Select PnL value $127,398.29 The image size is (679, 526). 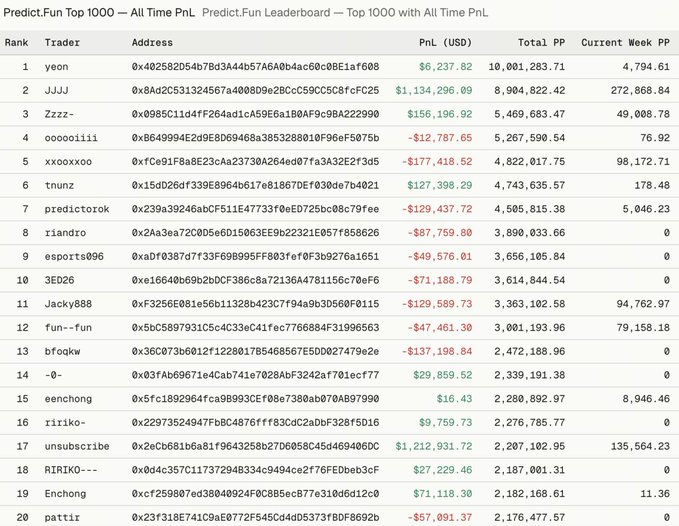pyautogui.click(x=440, y=185)
